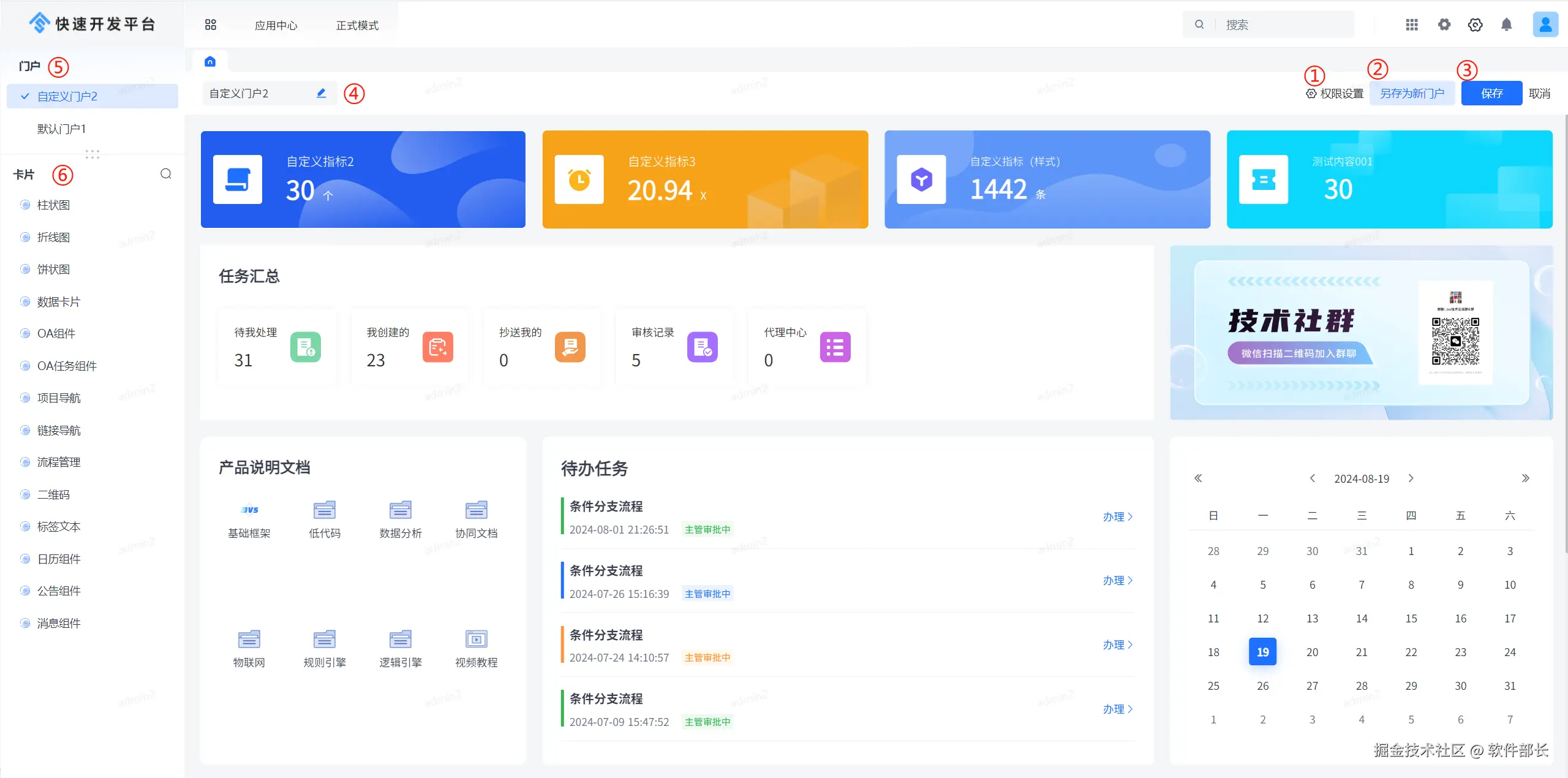The image size is (1568, 778).
Task: Click the 保存 save button
Action: point(1491,94)
